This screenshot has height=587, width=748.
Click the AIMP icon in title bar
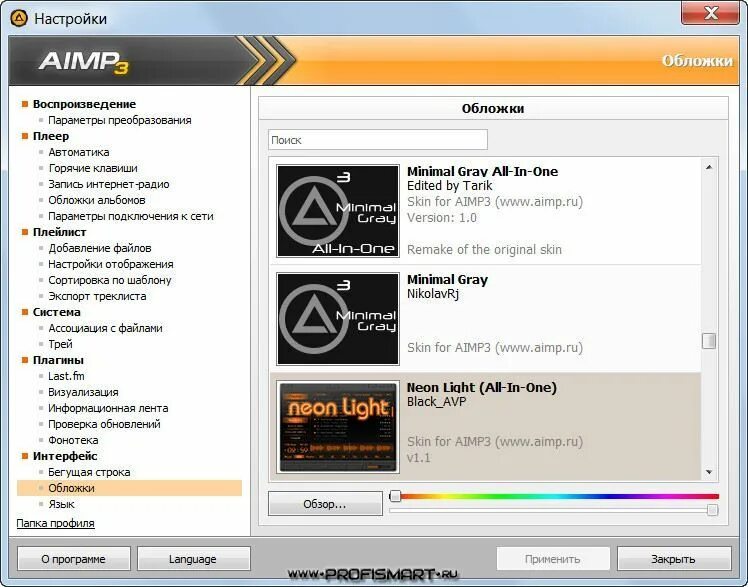pyautogui.click(x=19, y=18)
